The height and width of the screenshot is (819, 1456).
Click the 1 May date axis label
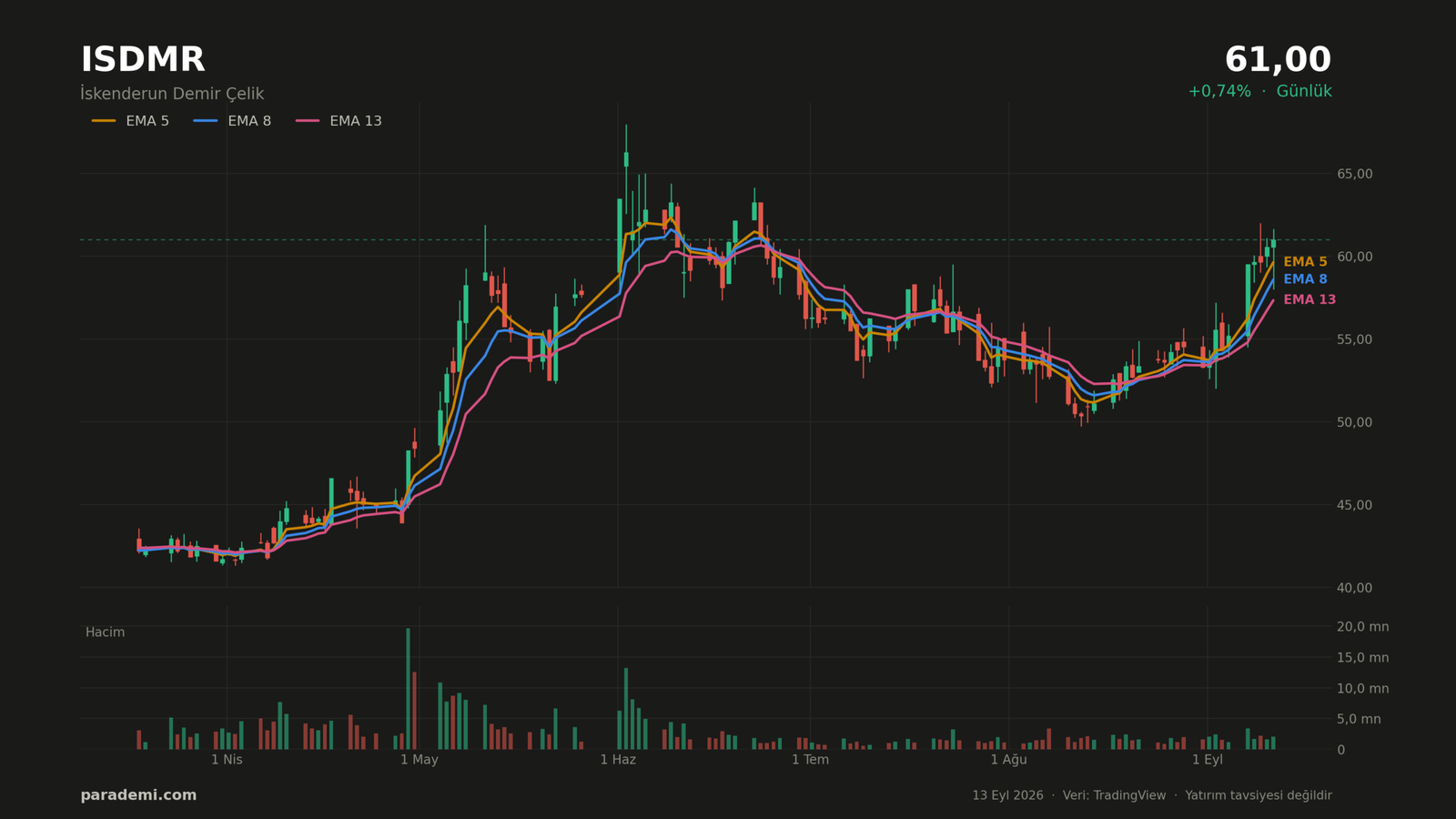(x=419, y=760)
